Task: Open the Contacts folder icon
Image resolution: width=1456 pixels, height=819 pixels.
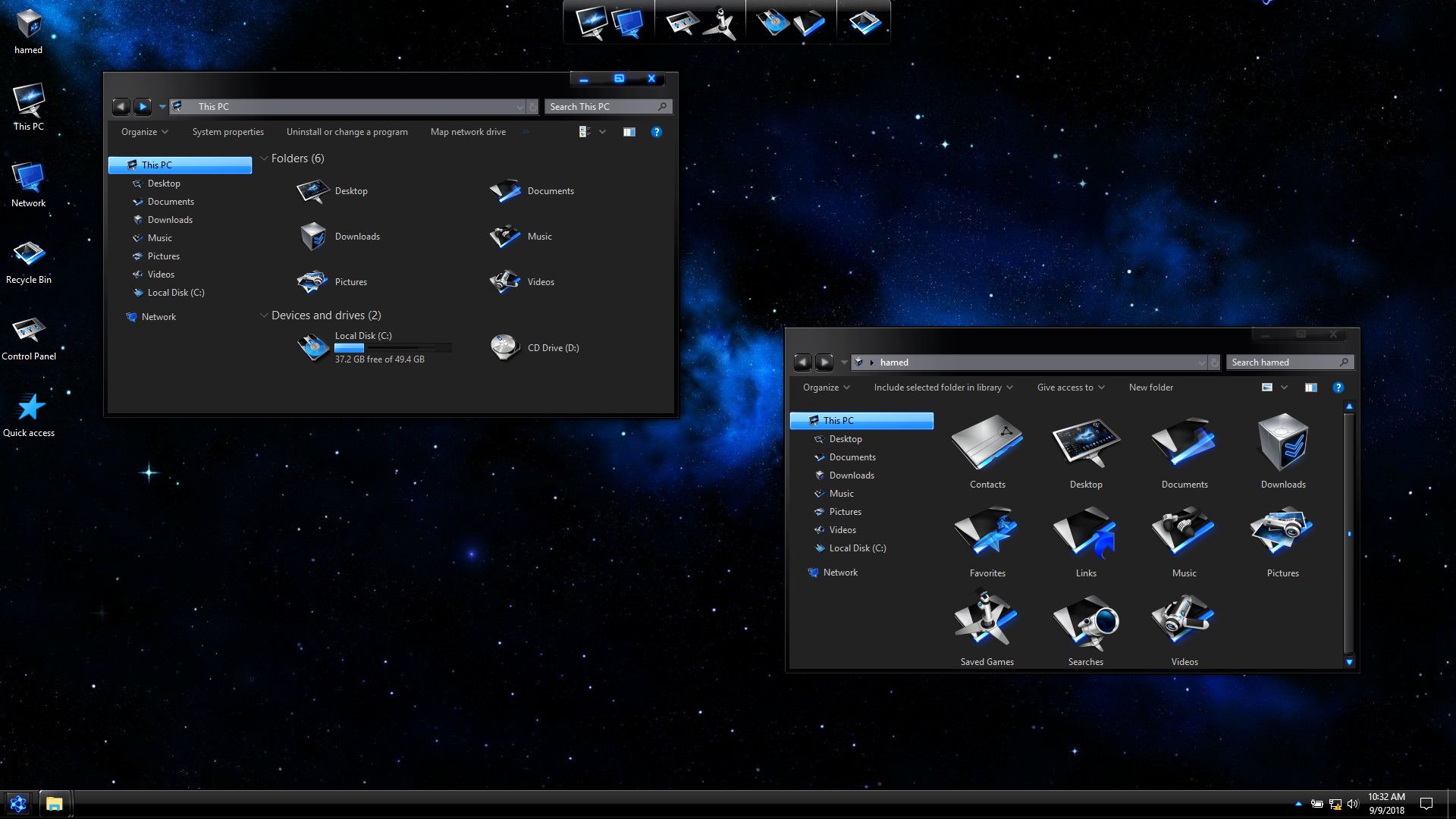Action: (x=987, y=445)
